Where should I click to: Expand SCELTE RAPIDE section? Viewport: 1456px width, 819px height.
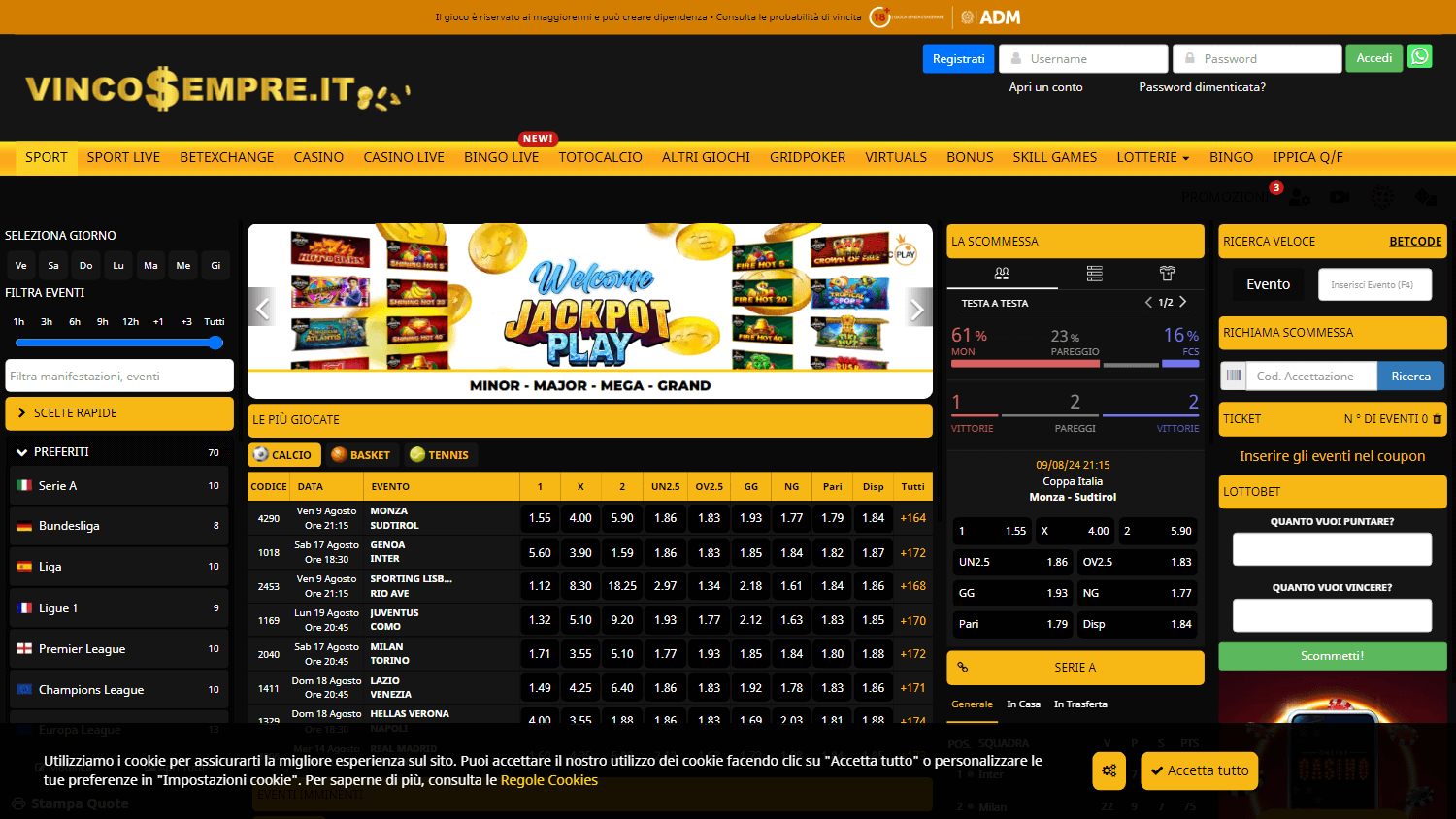[119, 413]
